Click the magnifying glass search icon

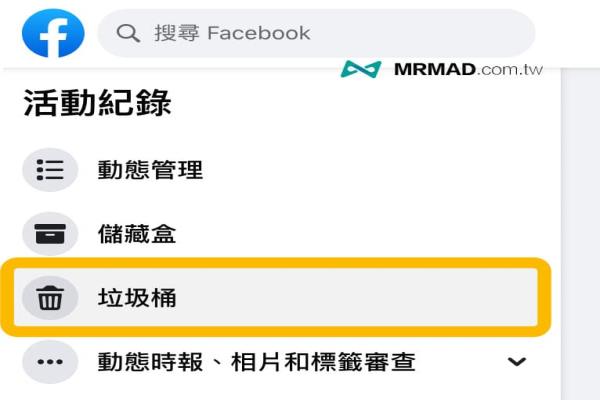(128, 33)
